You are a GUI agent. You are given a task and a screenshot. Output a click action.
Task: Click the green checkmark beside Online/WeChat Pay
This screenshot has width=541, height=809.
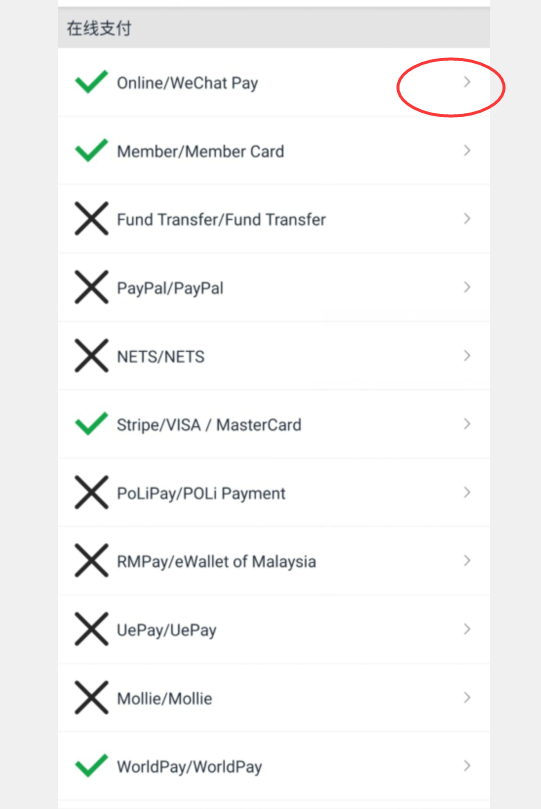click(x=91, y=82)
